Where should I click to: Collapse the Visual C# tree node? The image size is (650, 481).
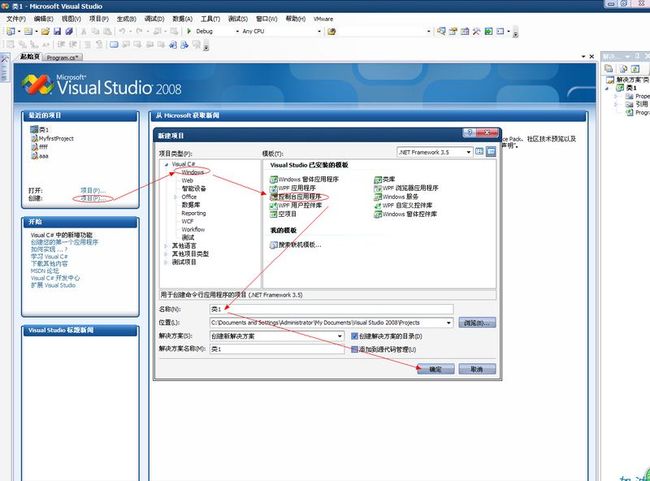(166, 165)
